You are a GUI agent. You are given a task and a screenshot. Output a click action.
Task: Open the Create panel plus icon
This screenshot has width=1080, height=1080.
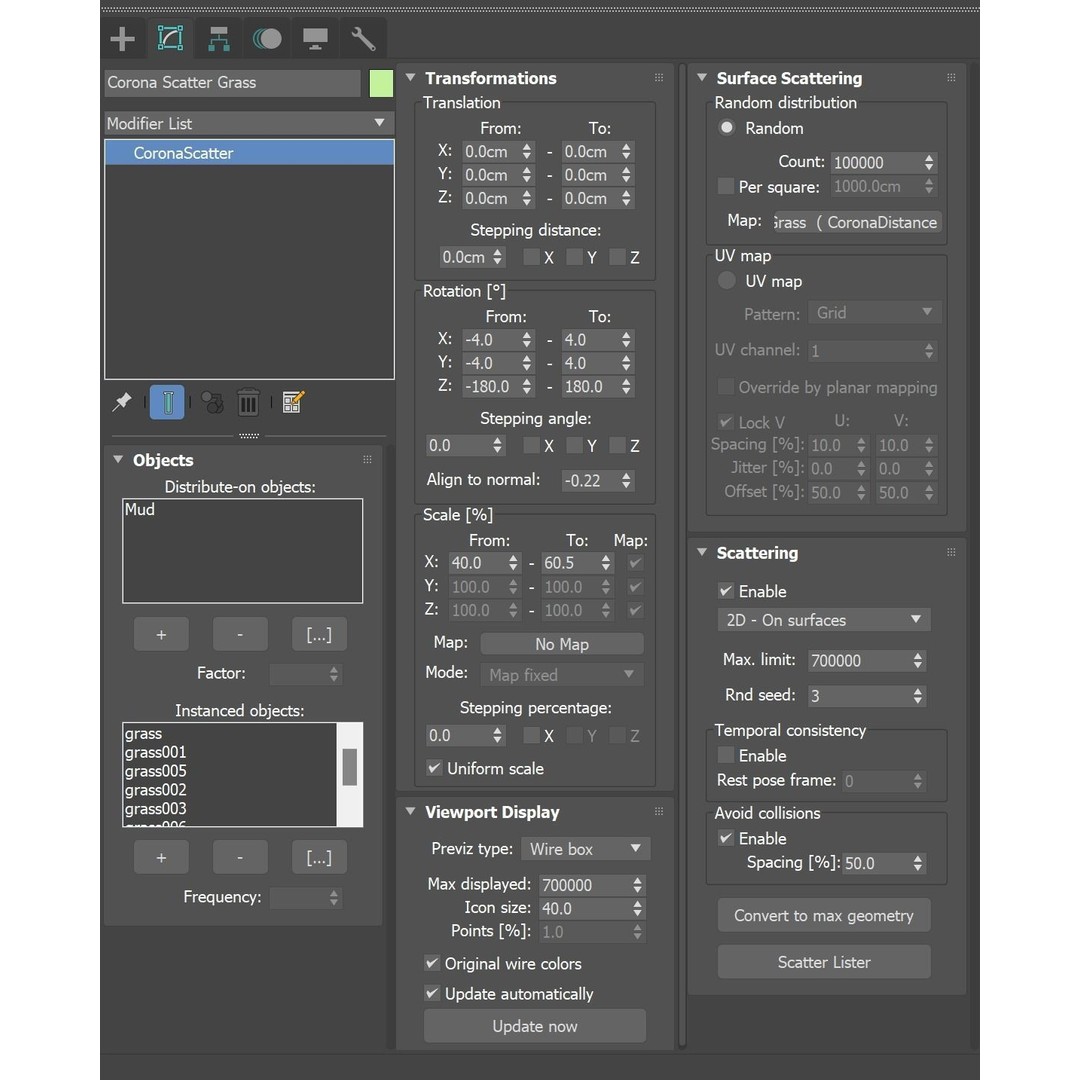[123, 39]
